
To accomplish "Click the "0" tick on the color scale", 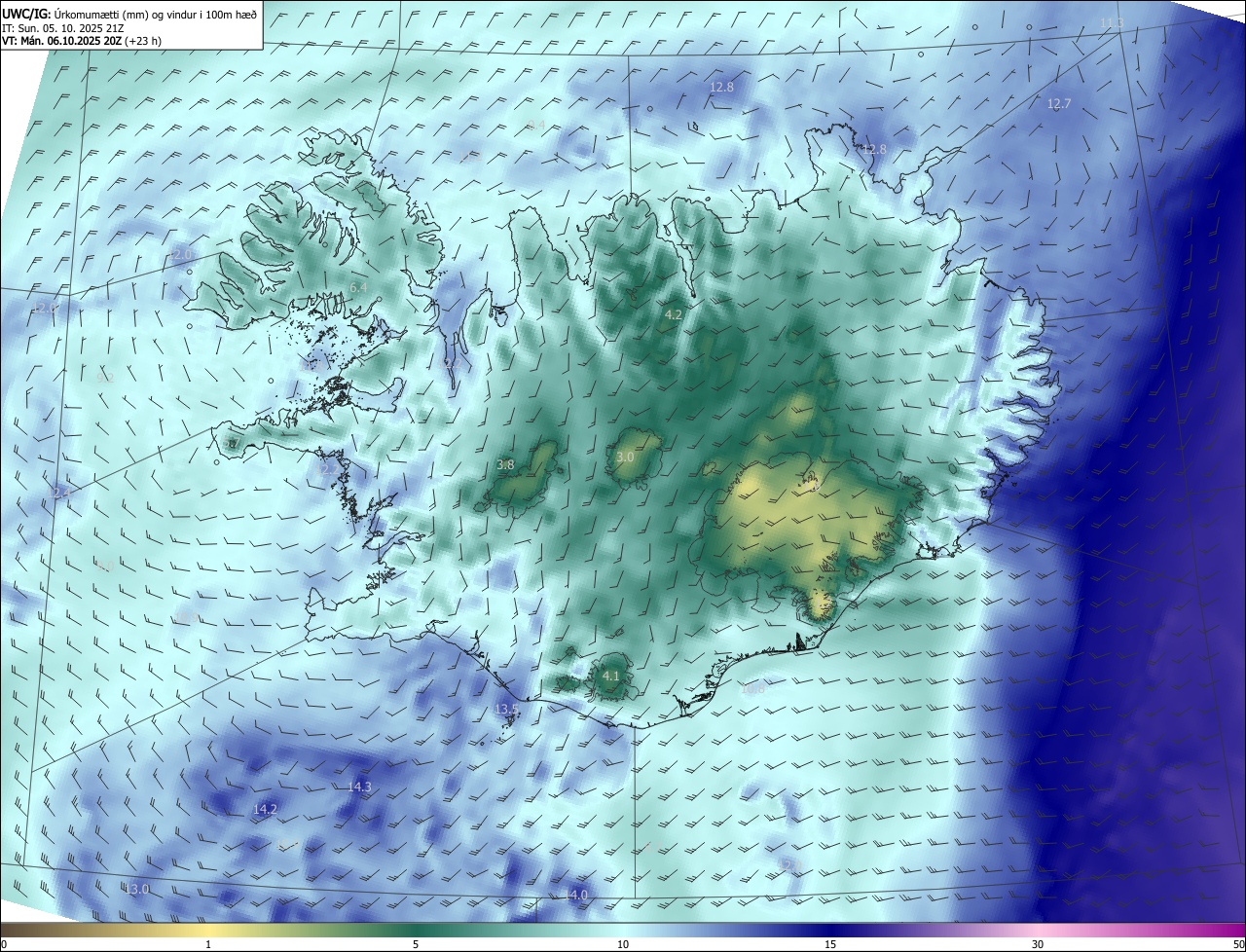I will pos(4,944).
